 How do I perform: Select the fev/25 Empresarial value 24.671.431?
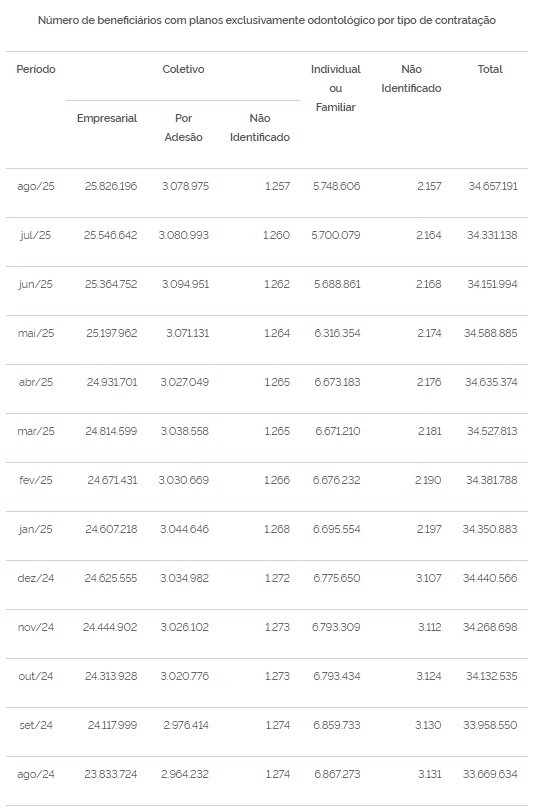coord(112,480)
